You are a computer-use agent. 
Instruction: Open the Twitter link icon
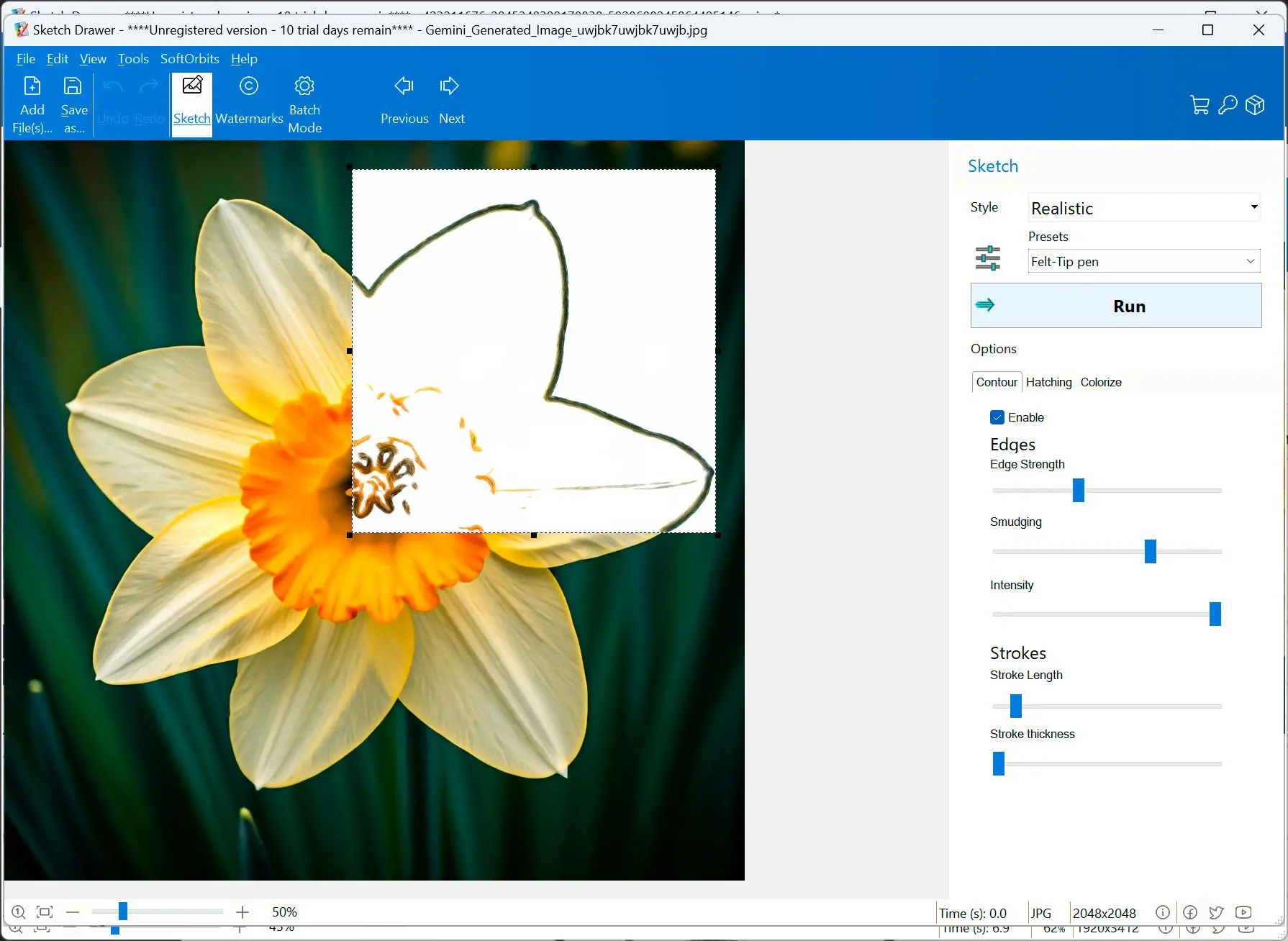click(x=1216, y=912)
